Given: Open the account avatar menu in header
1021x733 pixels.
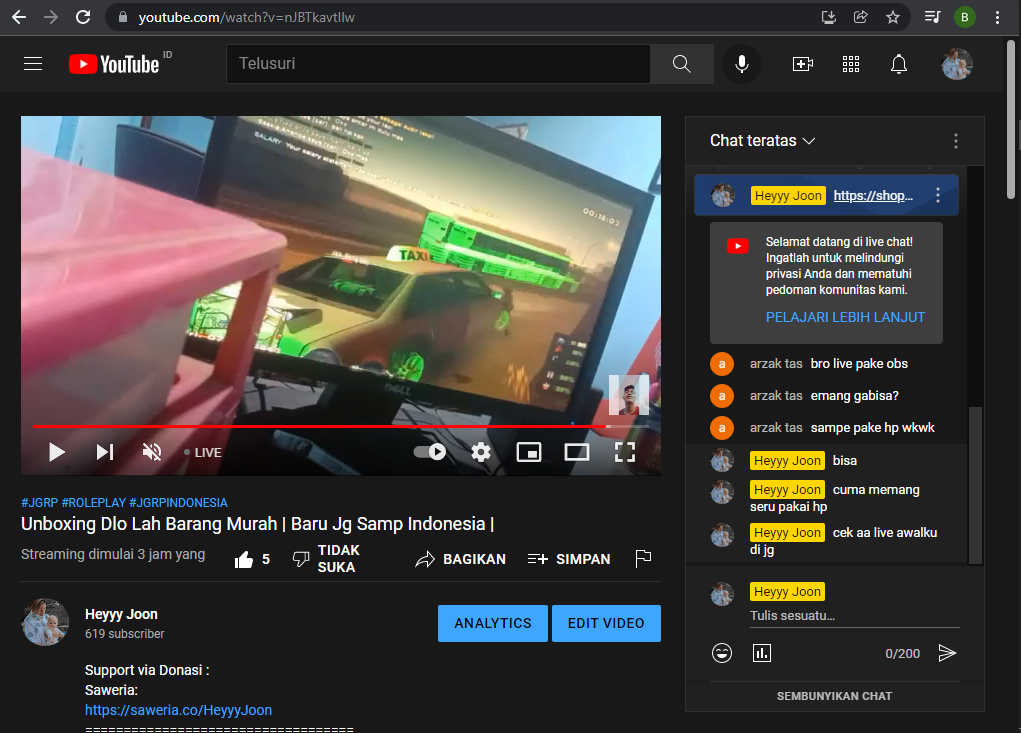Looking at the screenshot, I should (957, 64).
